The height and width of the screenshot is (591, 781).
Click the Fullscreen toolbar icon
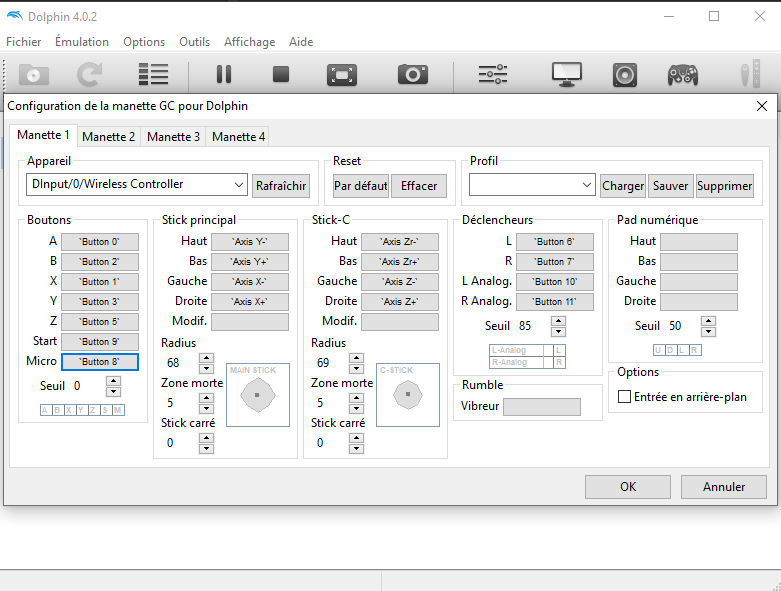point(341,74)
